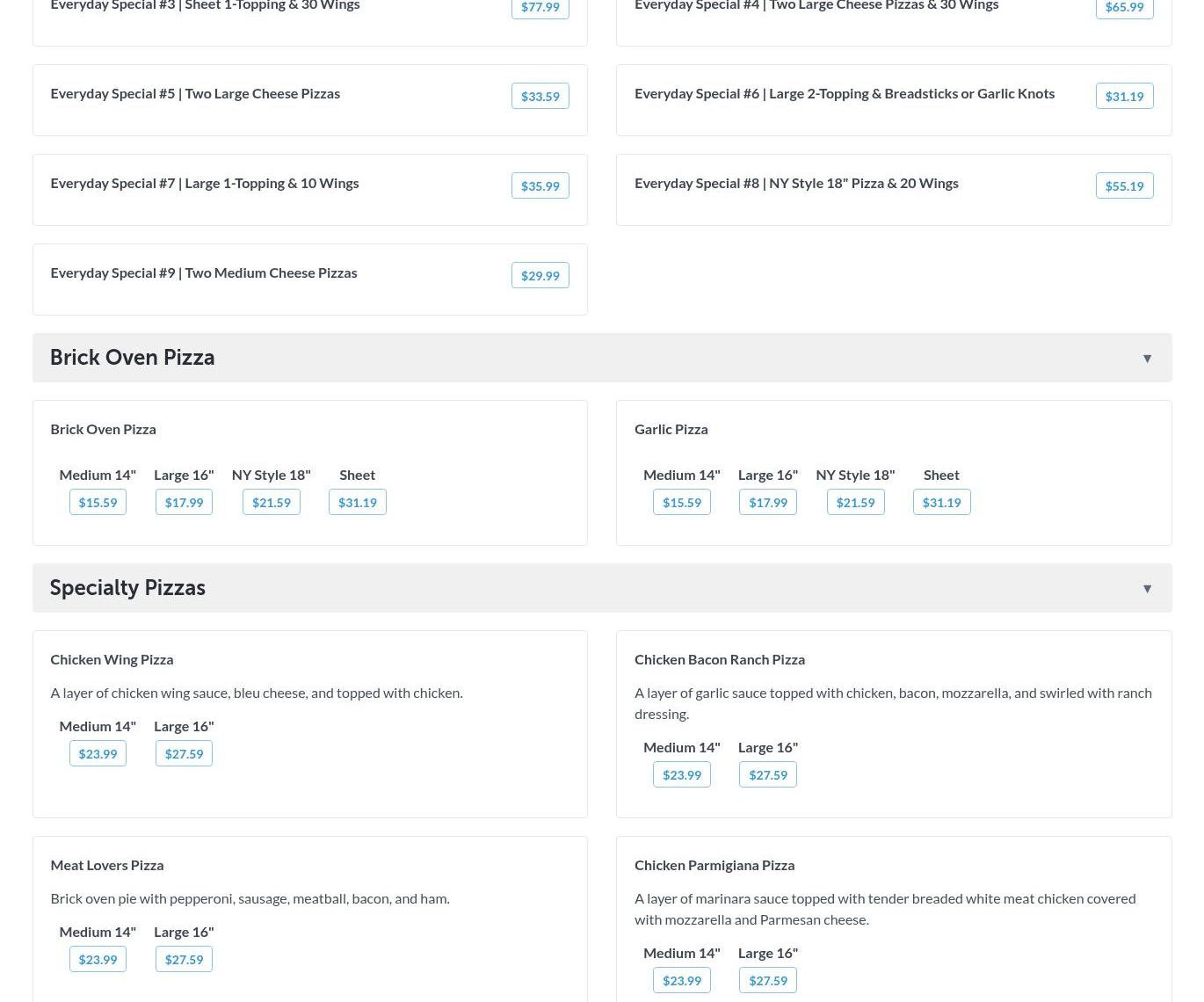The width and height of the screenshot is (1204, 1002).
Task: Open Everyday Special #6 item title
Action: [x=844, y=93]
